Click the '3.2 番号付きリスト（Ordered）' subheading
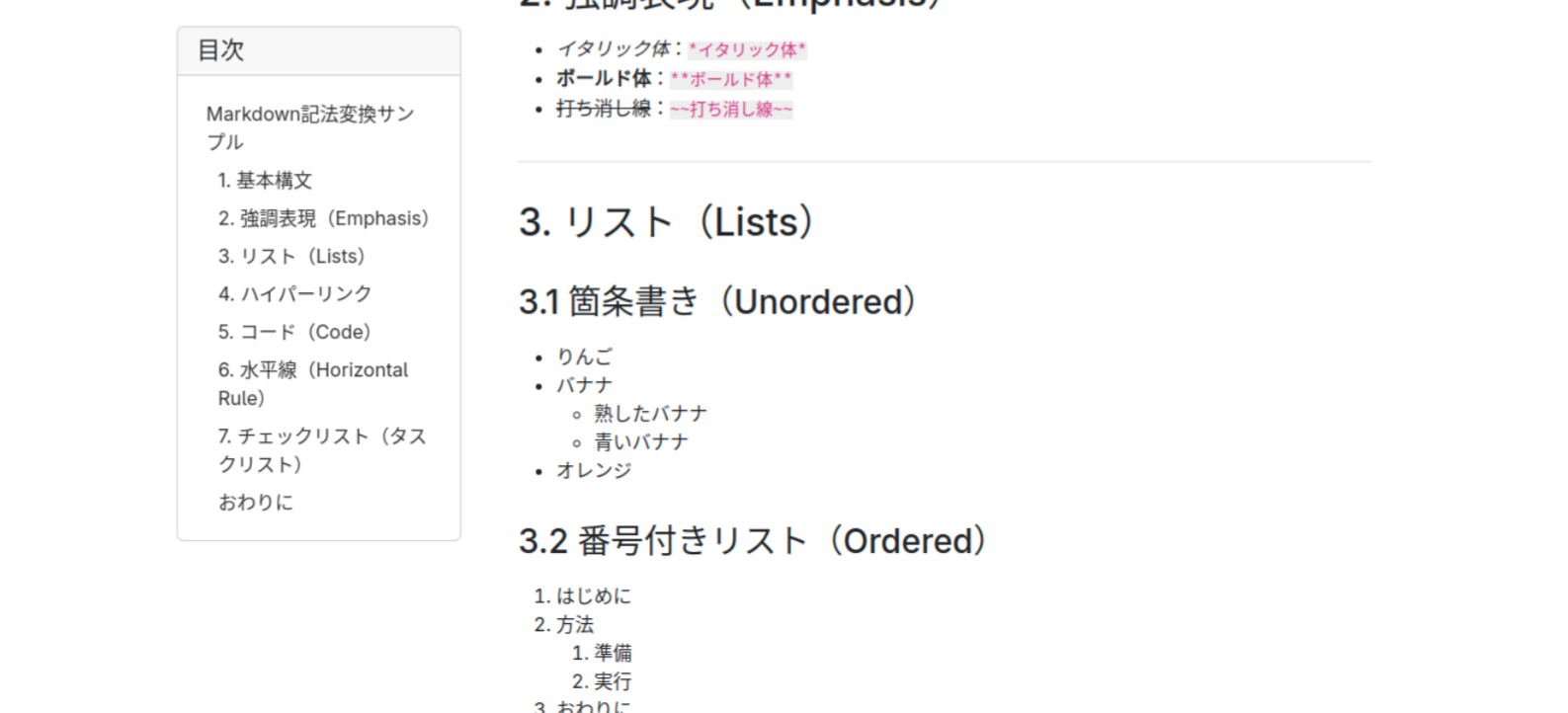 (x=752, y=541)
